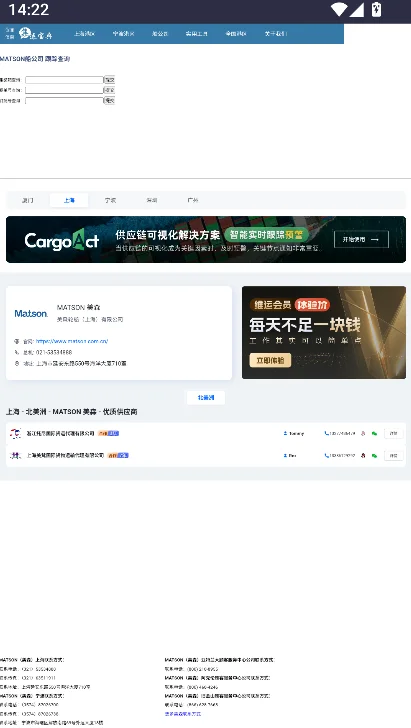Click the company logo of the 上海 supplier row
Viewport: 411px width, 728px height.
[x=16, y=456]
